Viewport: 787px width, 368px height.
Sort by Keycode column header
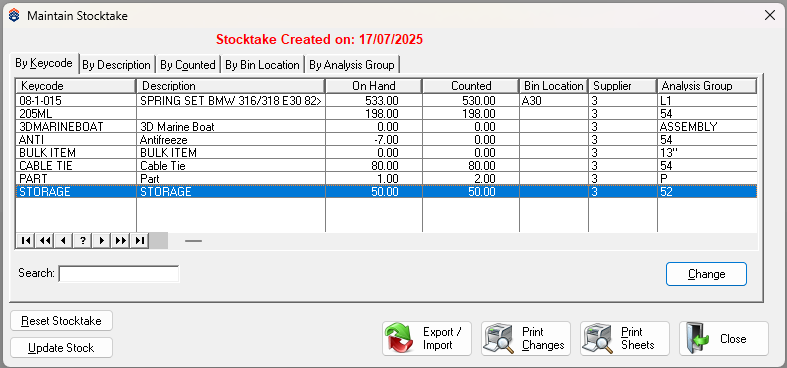point(76,86)
